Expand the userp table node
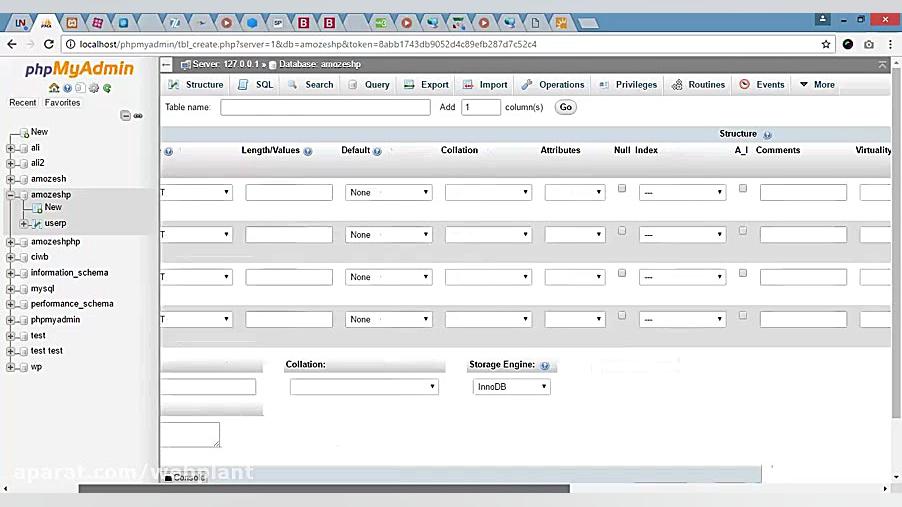 (23, 223)
